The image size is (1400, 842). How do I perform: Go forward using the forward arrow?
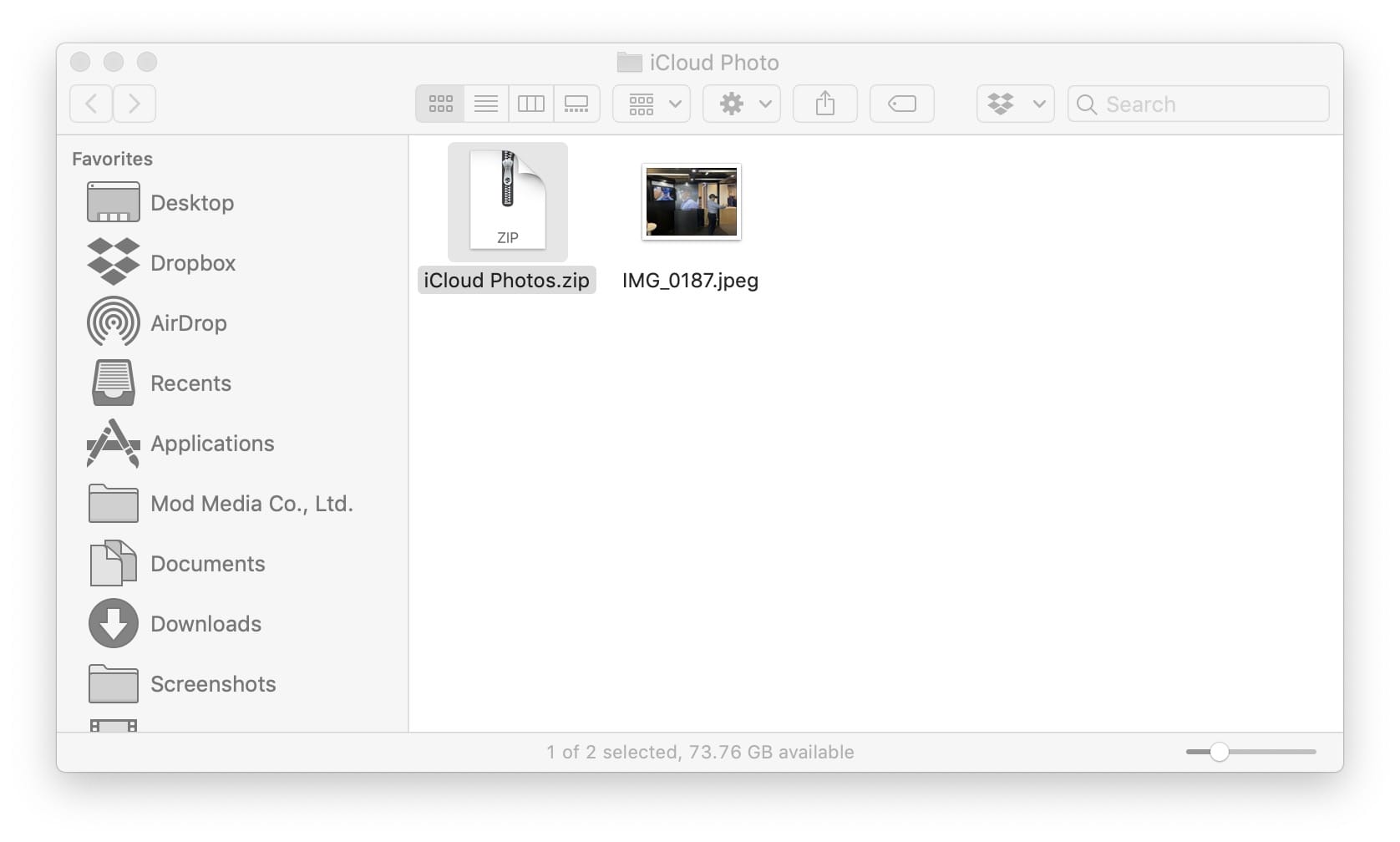(x=134, y=104)
